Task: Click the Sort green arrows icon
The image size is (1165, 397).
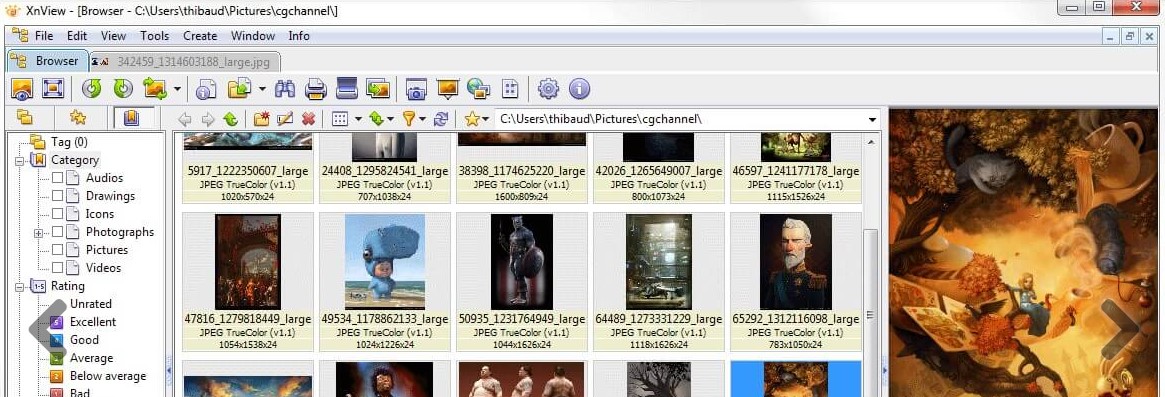Action: click(376, 119)
